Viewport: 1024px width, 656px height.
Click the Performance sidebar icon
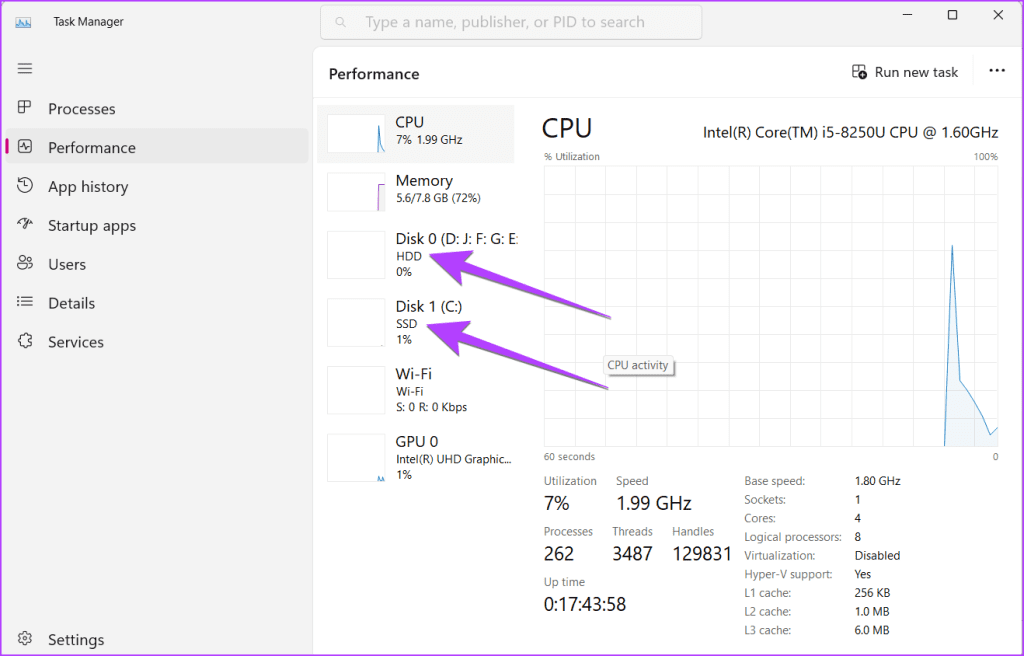(x=26, y=147)
